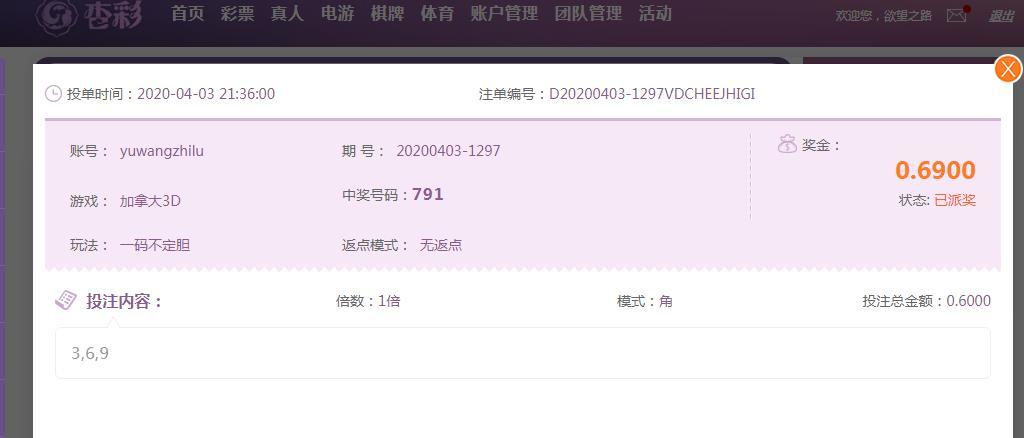
Task: Open the 体育 menu
Action: [437, 14]
